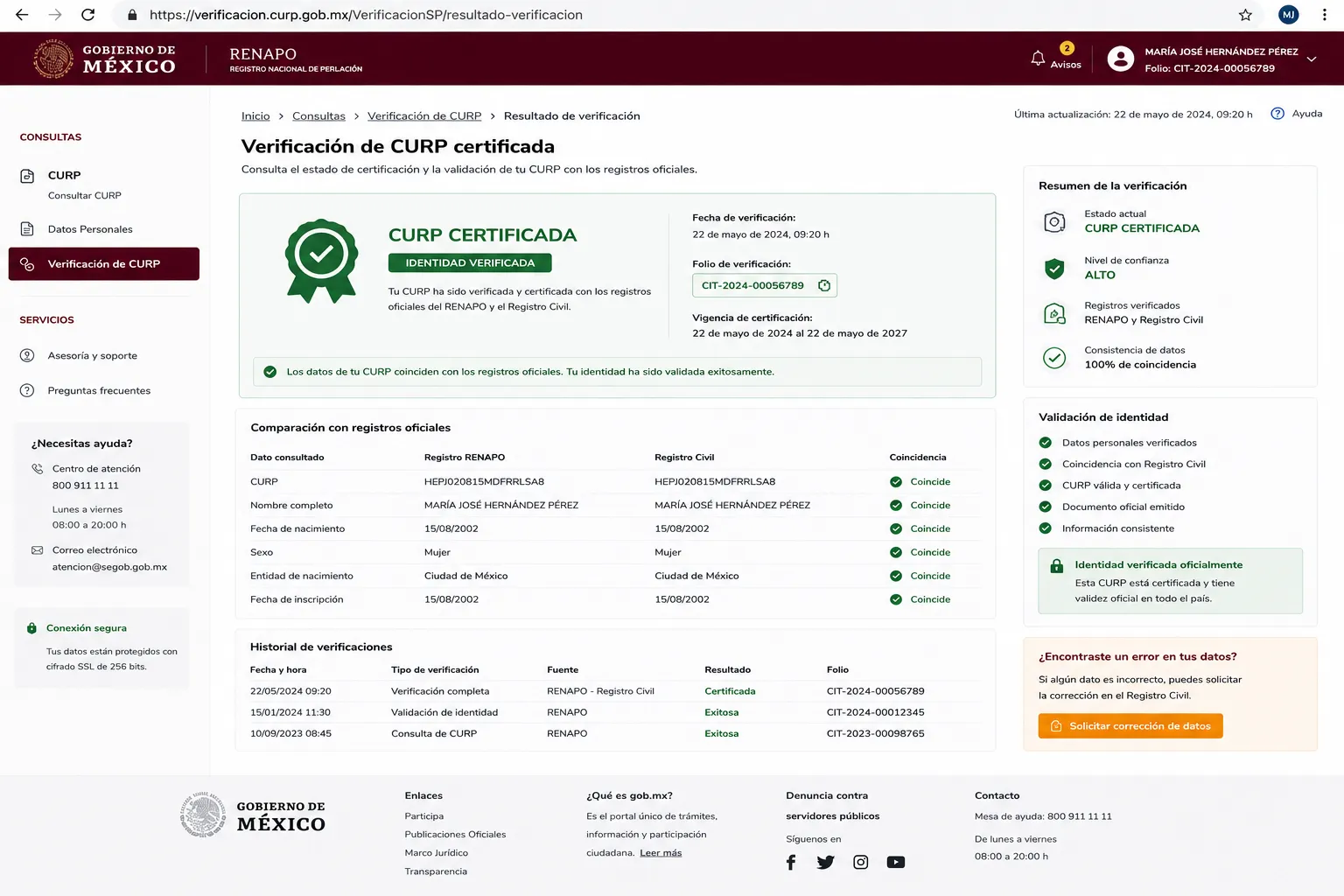
Task: Select history folio CIT-2024-00012345
Action: coord(875,712)
